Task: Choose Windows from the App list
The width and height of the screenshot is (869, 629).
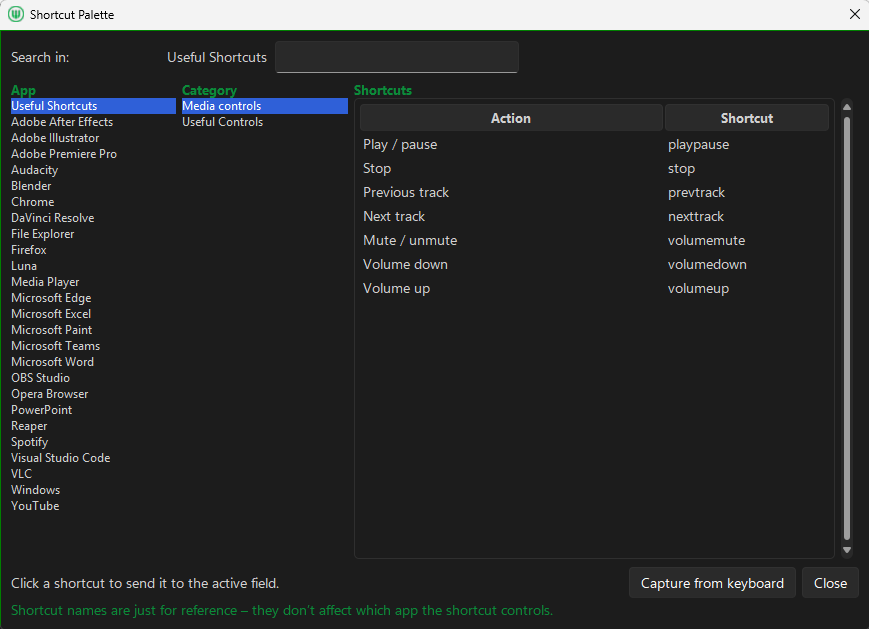Action: click(x=35, y=492)
